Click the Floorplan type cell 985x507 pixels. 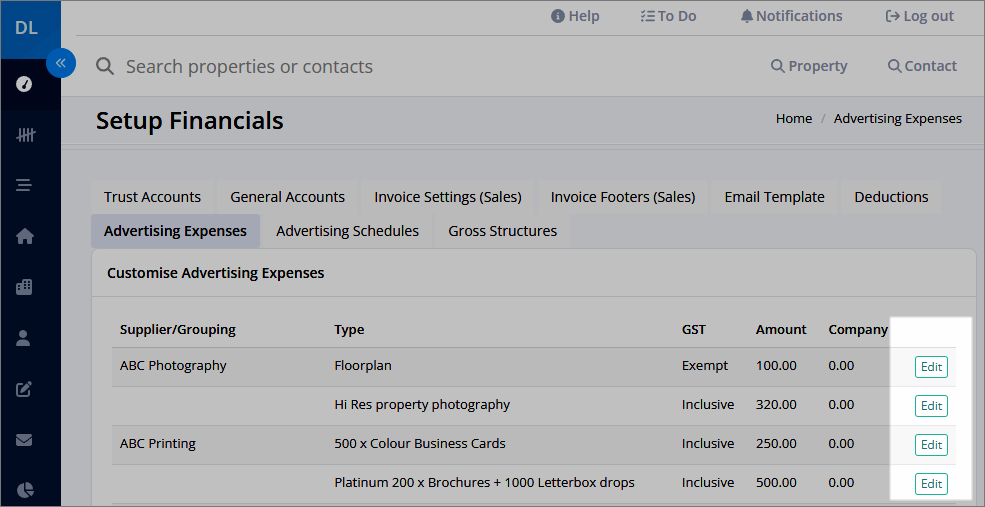coord(363,365)
